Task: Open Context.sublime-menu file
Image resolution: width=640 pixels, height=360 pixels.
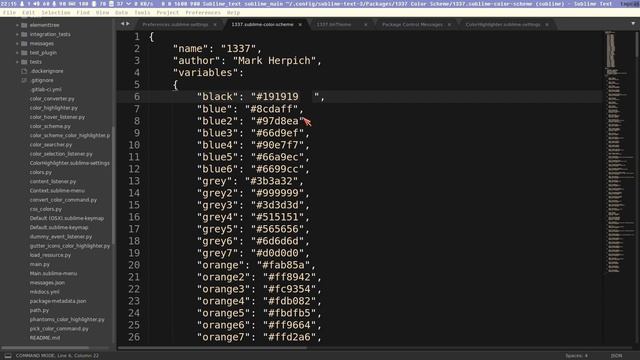Action: click(57, 191)
